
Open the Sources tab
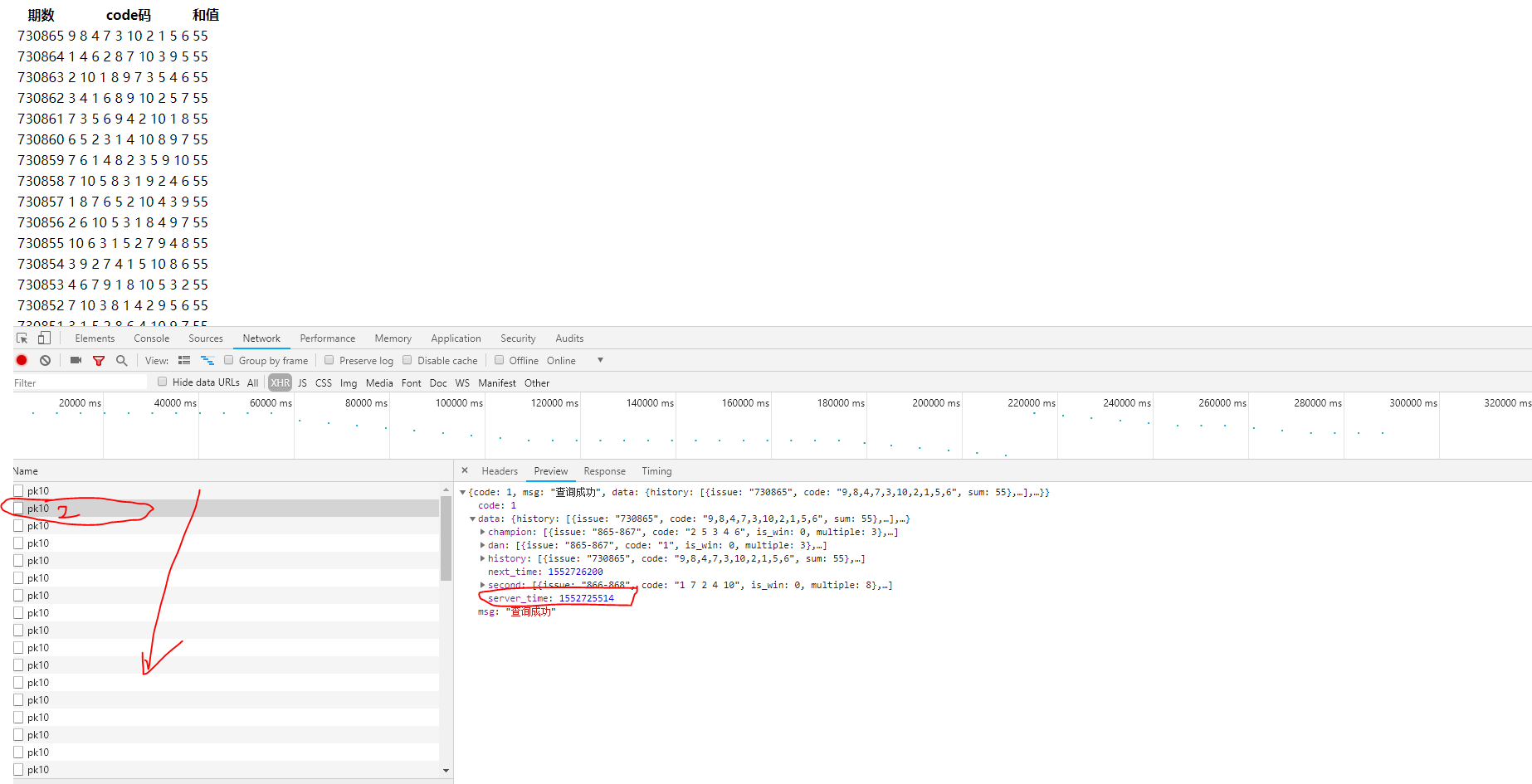[x=206, y=338]
